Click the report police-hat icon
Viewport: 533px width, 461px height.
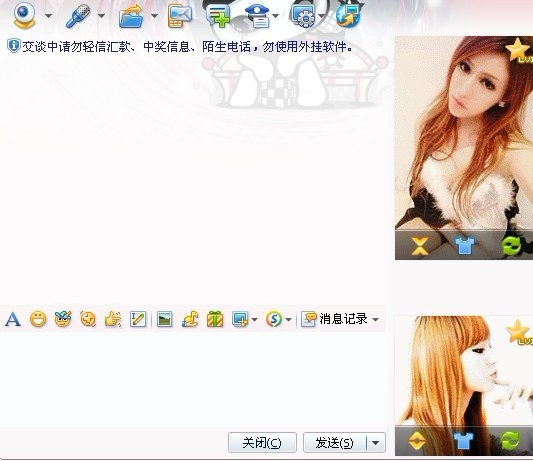point(258,16)
